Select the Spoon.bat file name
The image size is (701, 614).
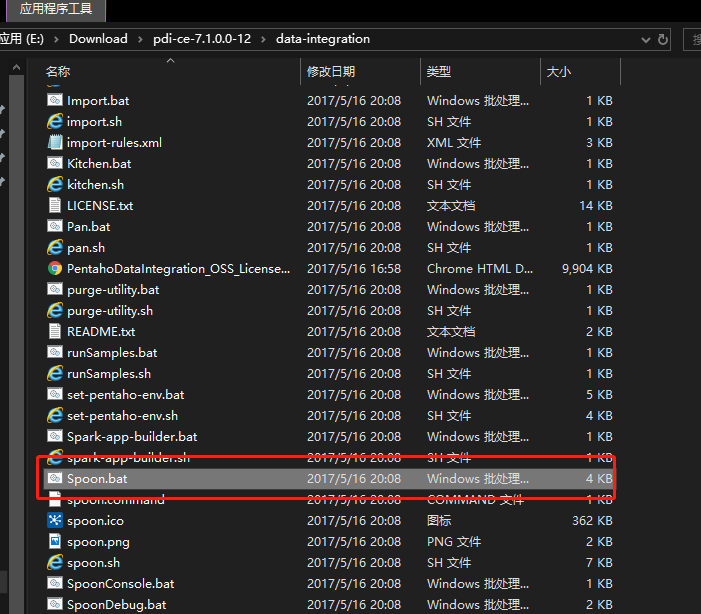coord(97,479)
